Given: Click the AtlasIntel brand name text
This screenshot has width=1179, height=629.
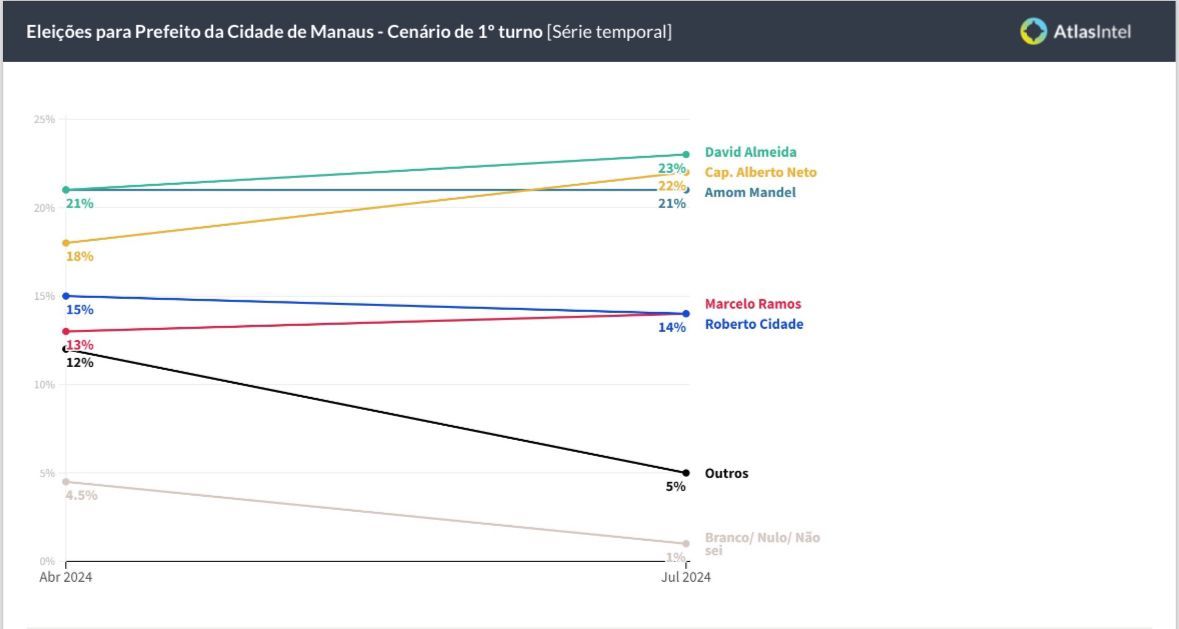Looking at the screenshot, I should 1092,32.
